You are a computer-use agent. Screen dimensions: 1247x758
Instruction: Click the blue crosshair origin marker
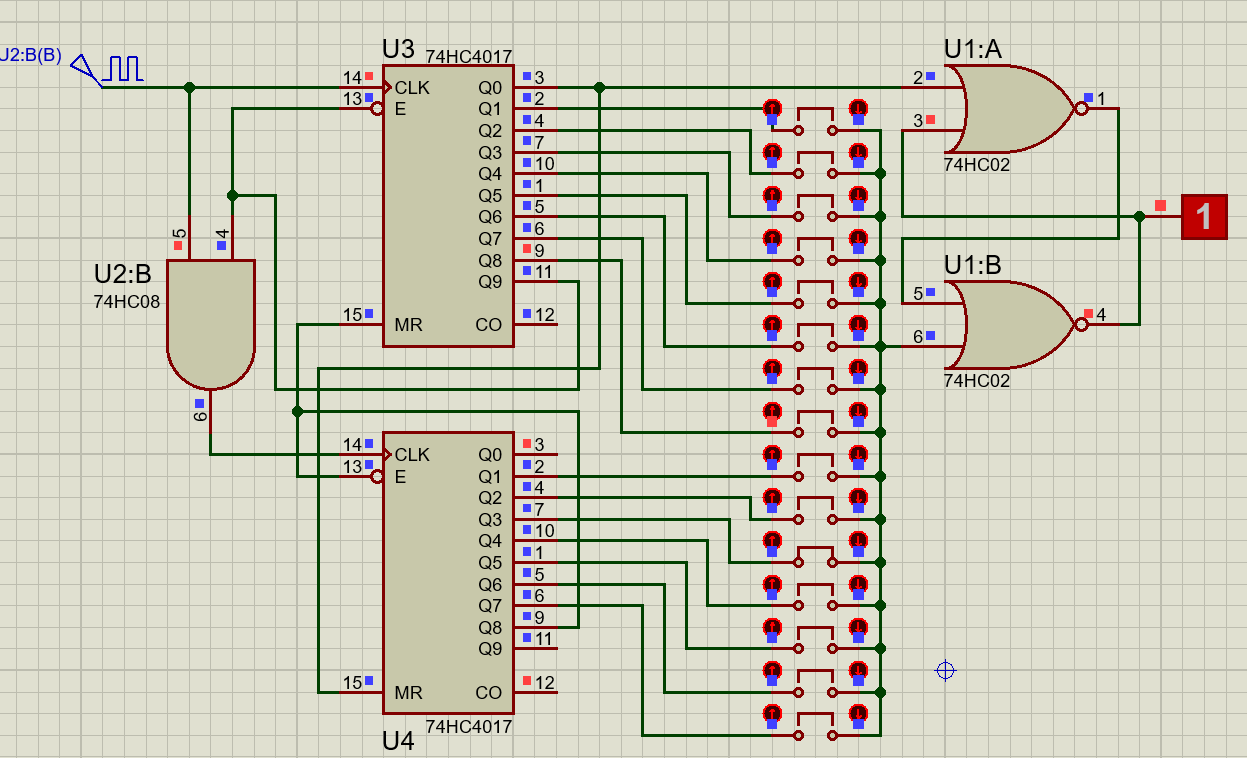tap(945, 670)
